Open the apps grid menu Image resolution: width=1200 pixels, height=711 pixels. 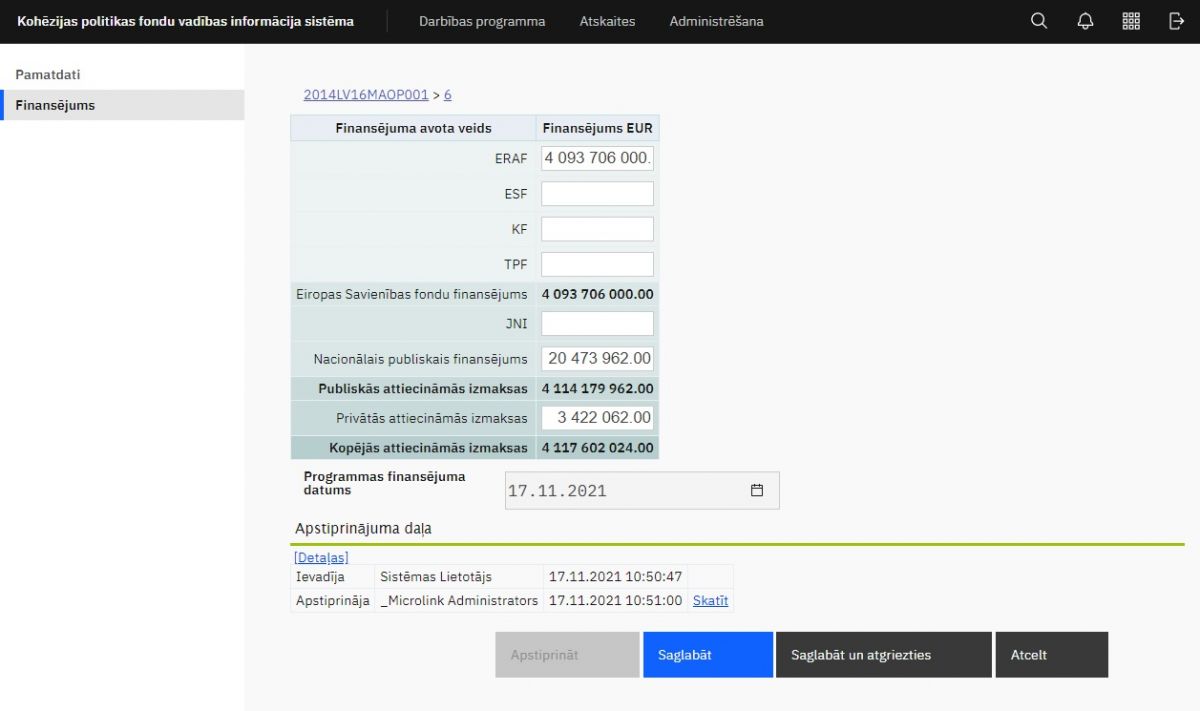click(1131, 21)
